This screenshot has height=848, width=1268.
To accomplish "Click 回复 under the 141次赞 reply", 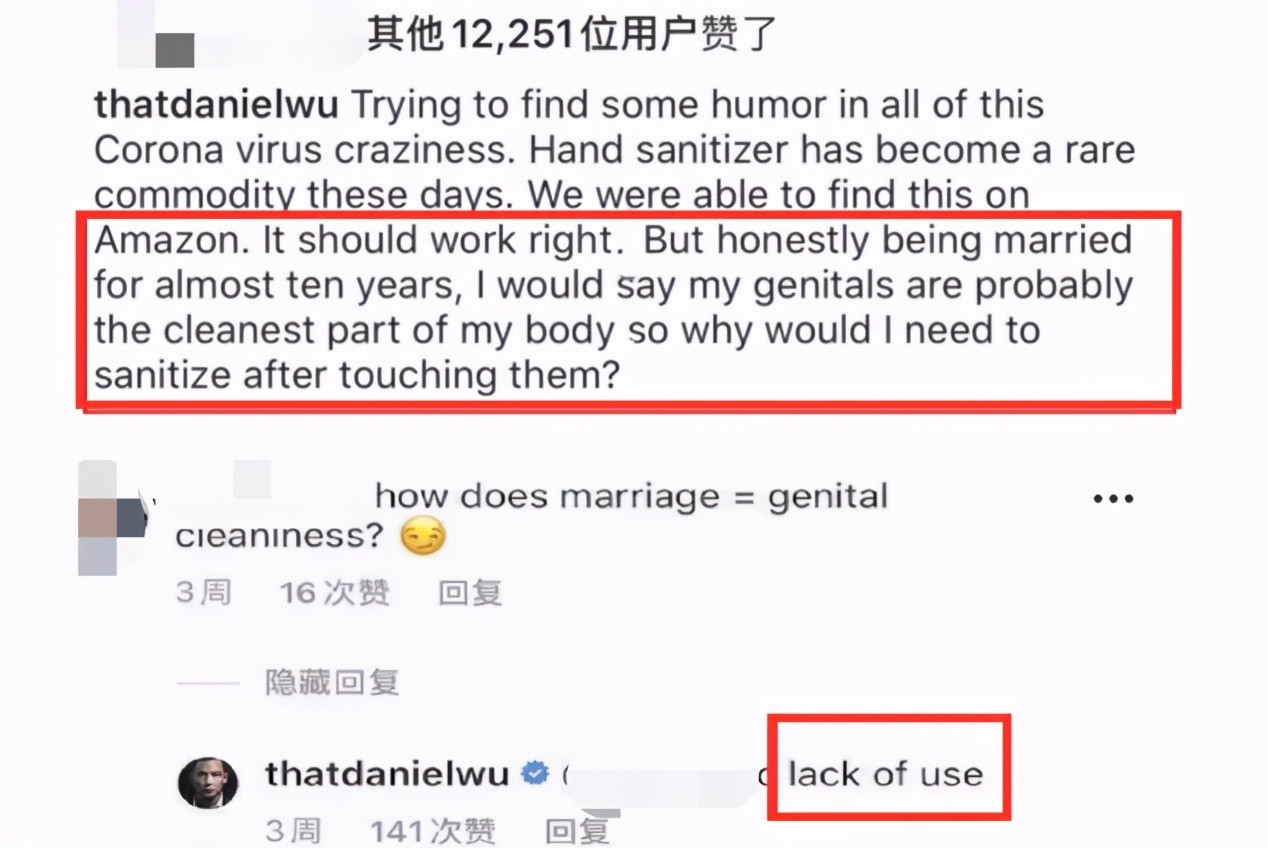I will pos(577,829).
